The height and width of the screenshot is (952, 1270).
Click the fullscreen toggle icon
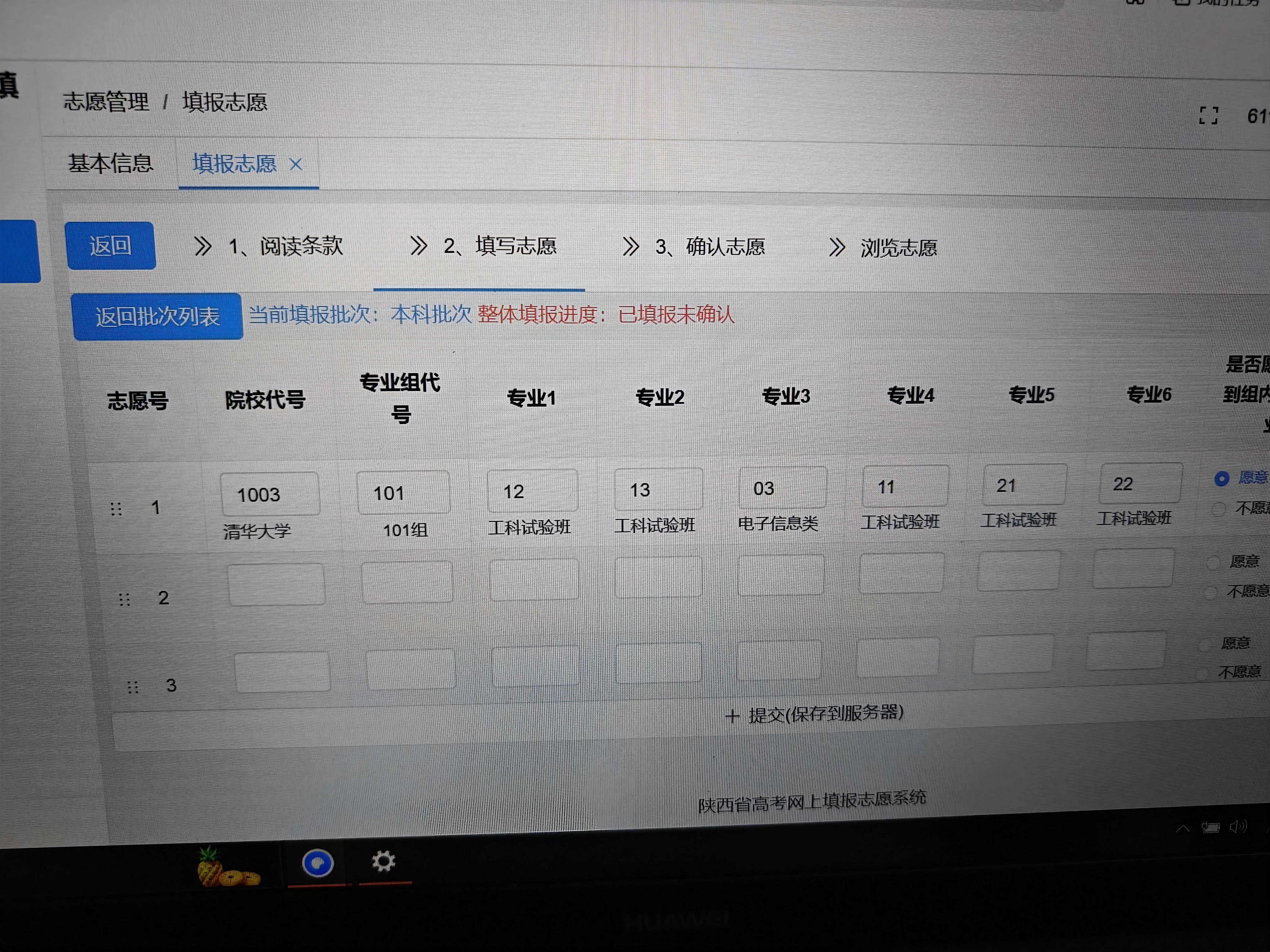1208,115
